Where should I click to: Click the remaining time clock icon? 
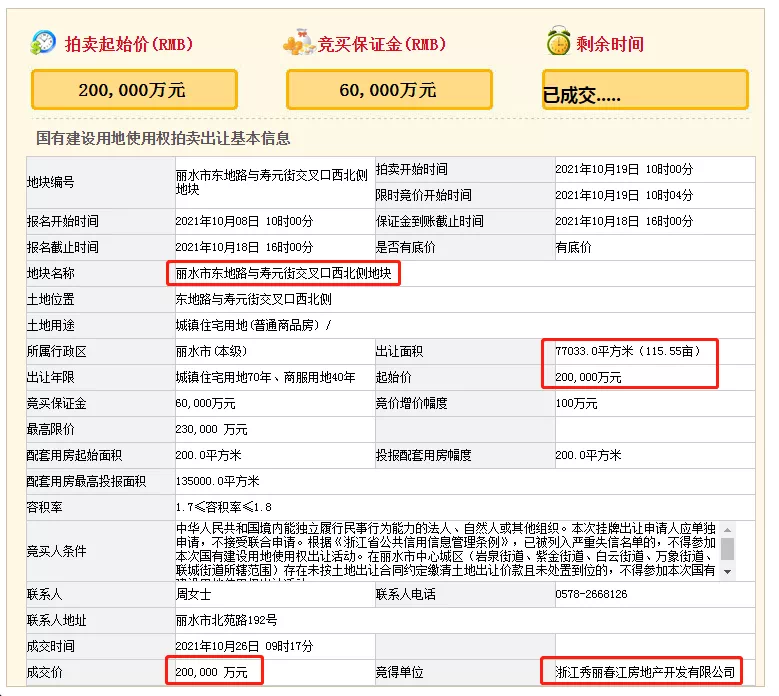[x=558, y=43]
